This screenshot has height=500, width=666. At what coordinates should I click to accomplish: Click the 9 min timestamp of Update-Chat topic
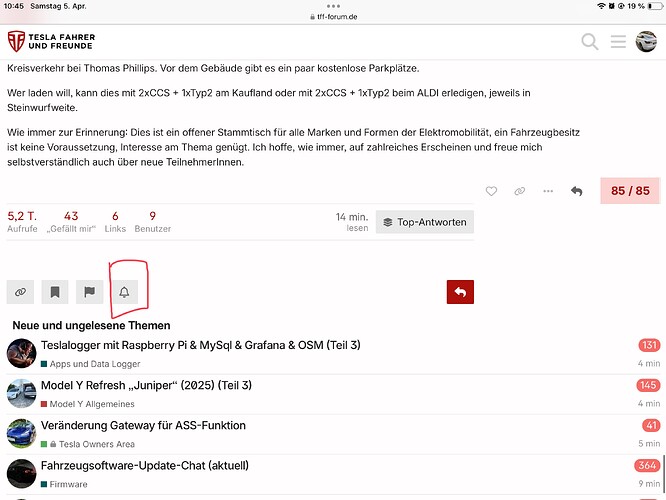point(649,484)
